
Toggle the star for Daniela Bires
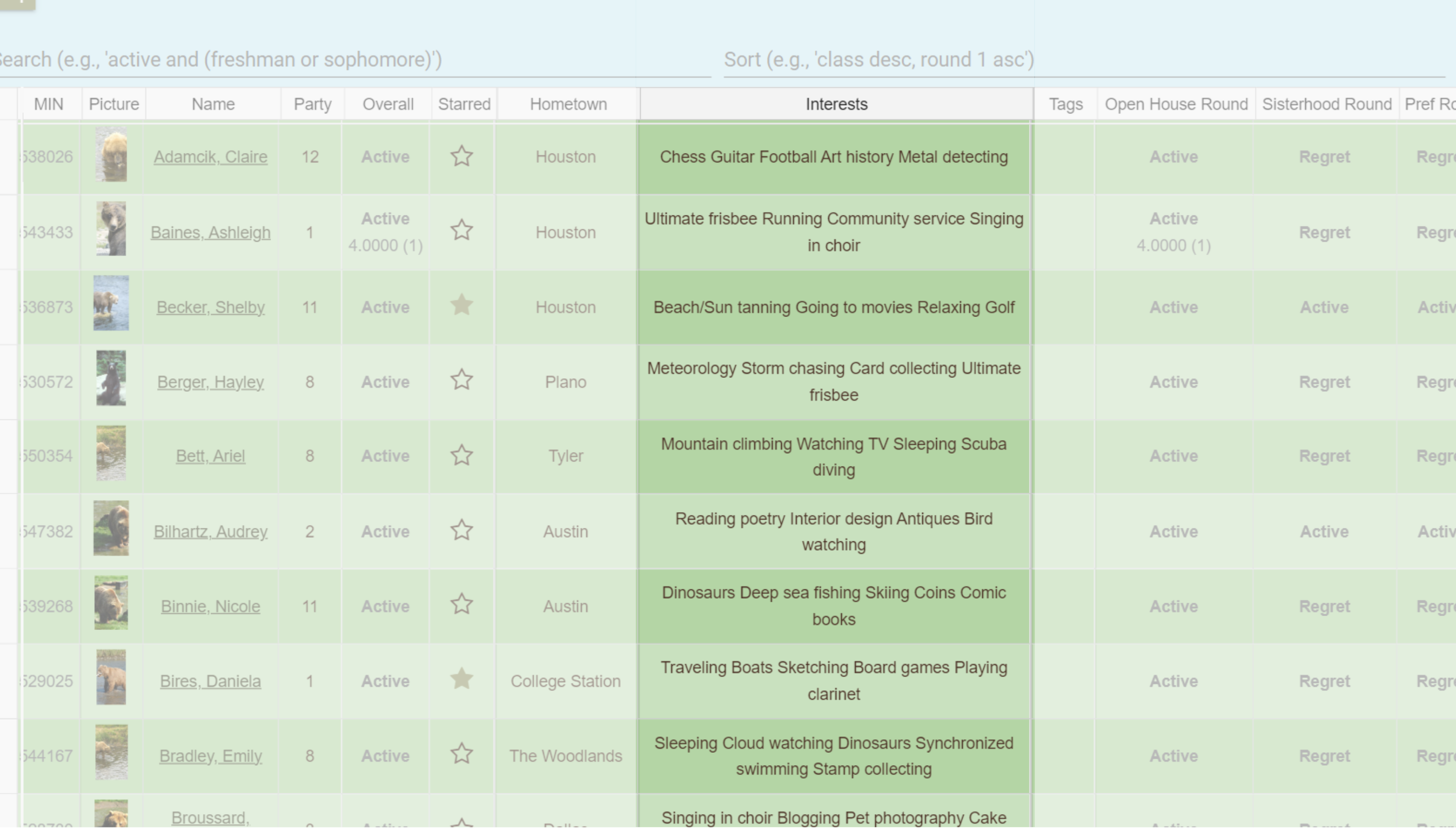point(461,680)
